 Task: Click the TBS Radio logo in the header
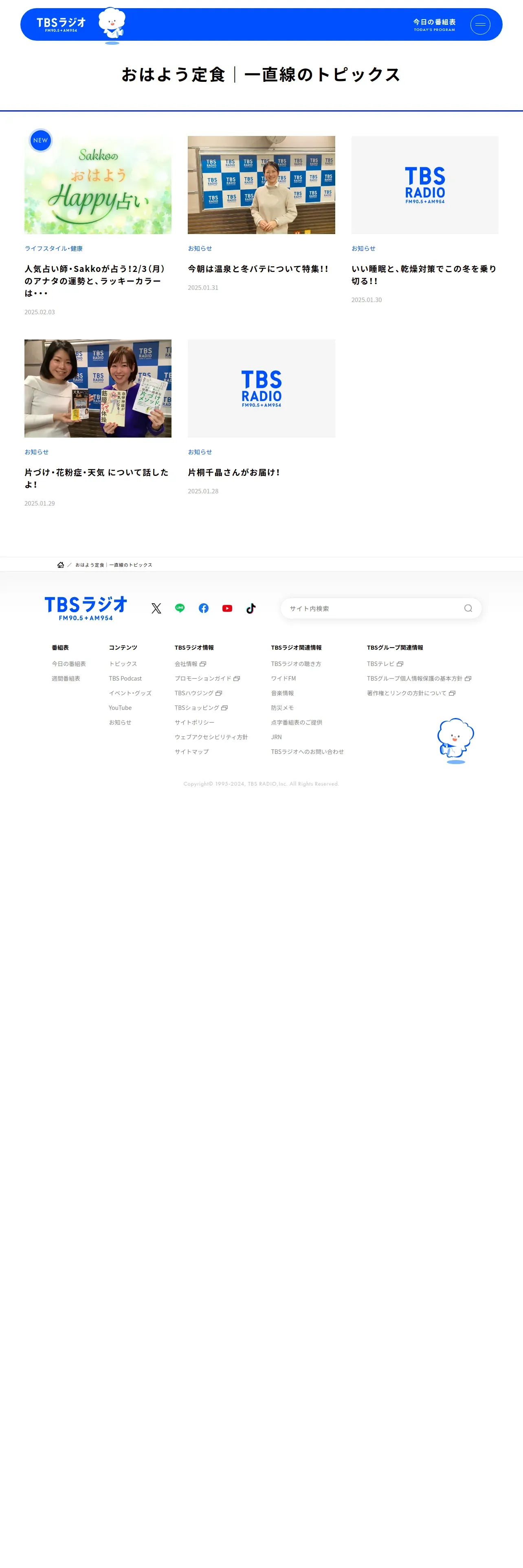click(61, 24)
